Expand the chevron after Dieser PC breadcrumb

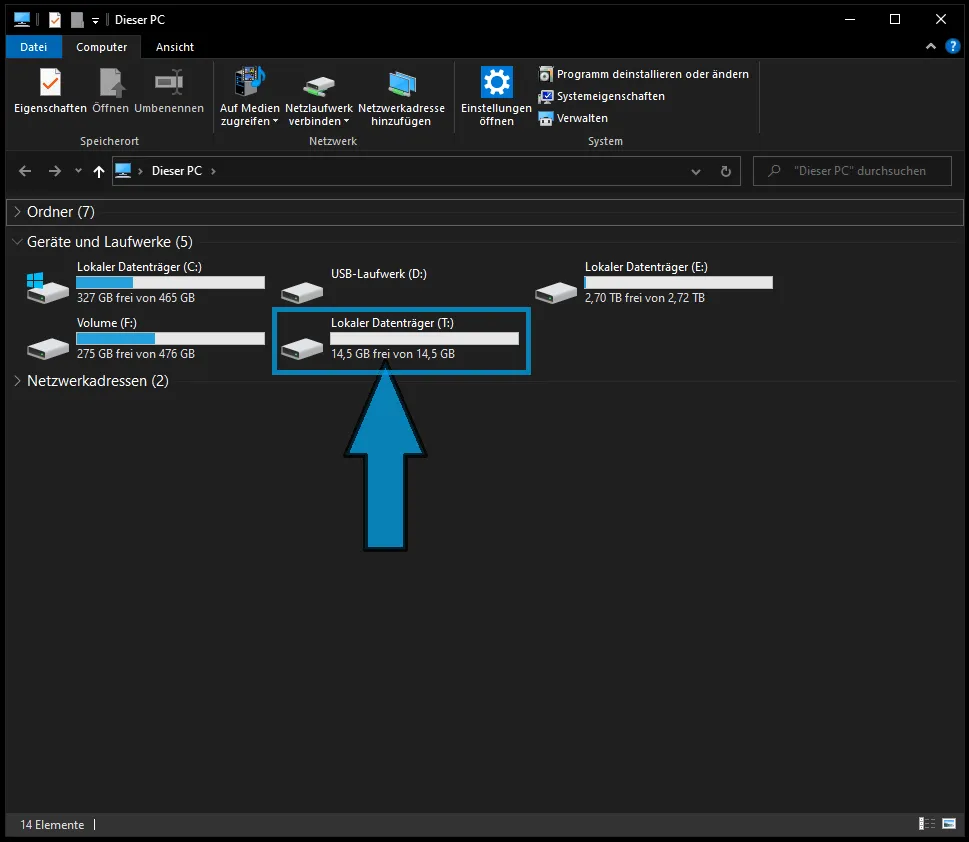[213, 171]
